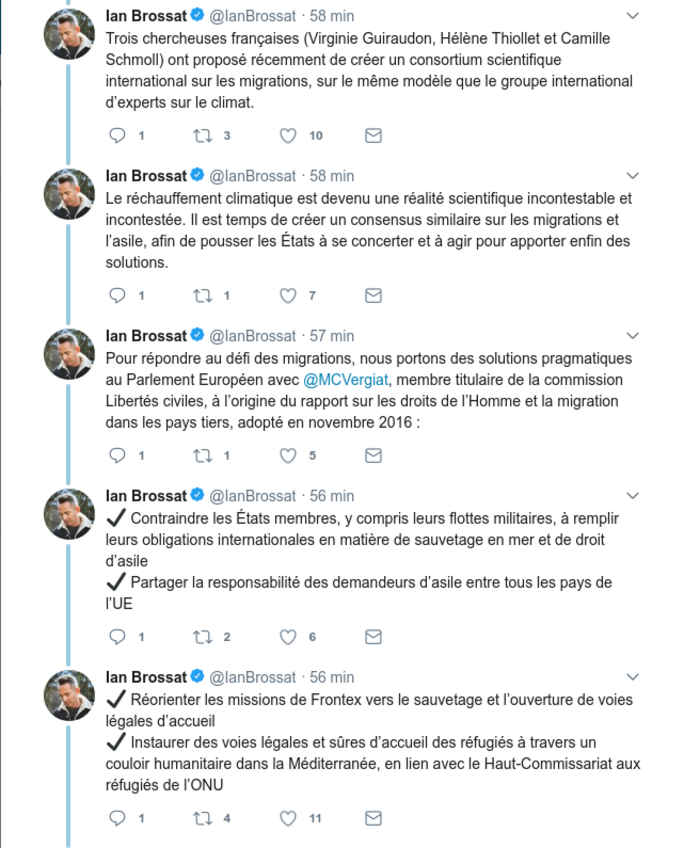Reply to the tweet about three French researchers
The height and width of the screenshot is (848, 684).
click(x=117, y=135)
